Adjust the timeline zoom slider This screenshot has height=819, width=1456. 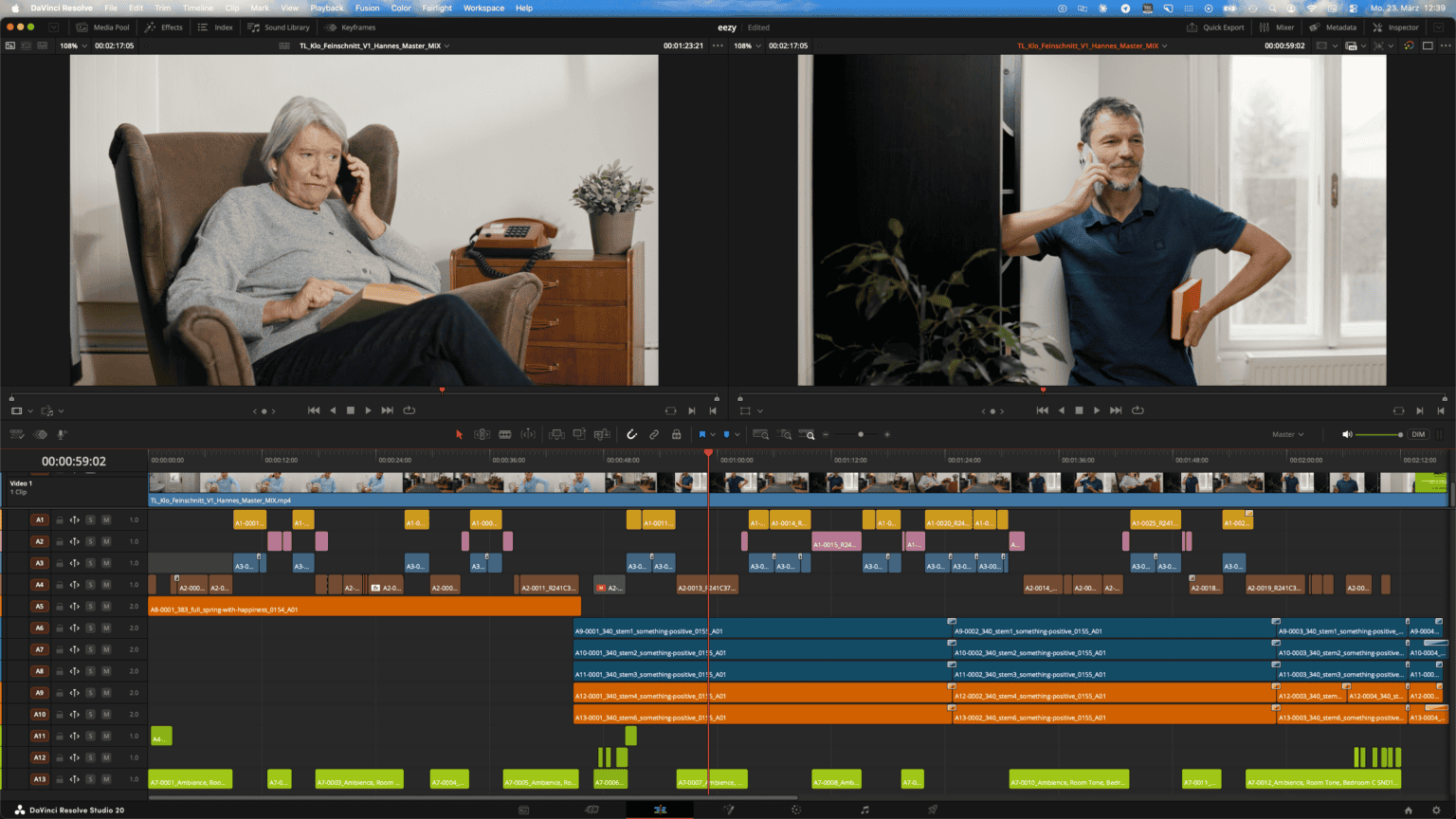click(860, 434)
